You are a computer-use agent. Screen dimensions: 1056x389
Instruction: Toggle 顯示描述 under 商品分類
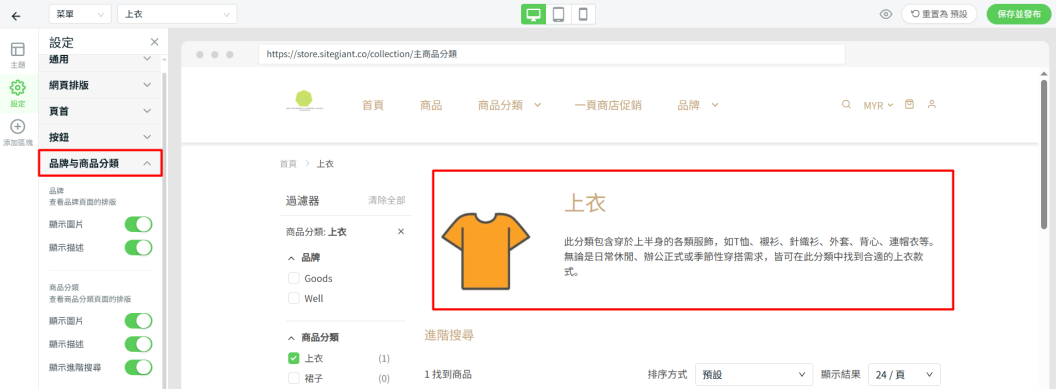tap(139, 344)
